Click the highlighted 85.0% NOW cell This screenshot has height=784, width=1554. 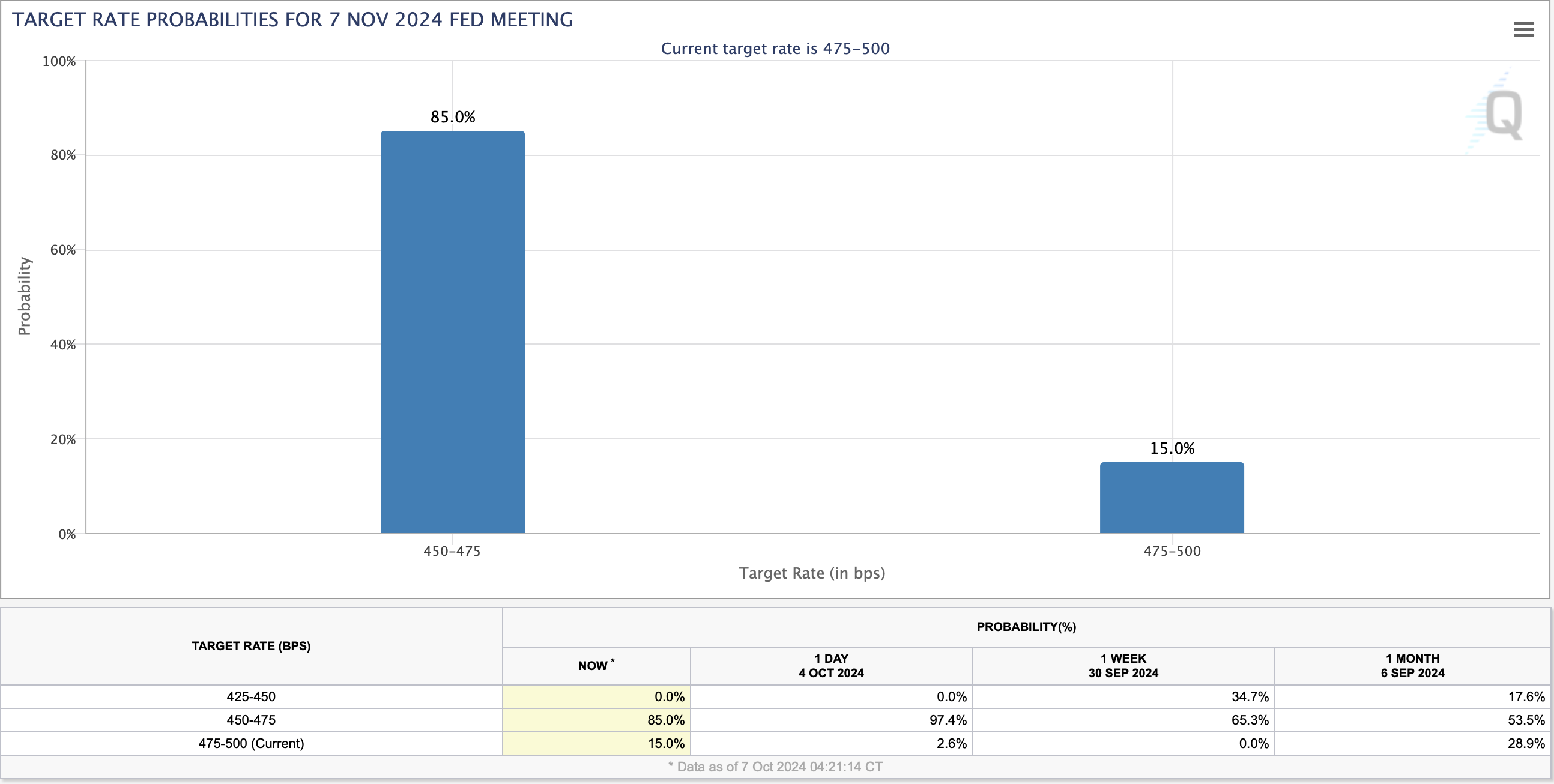[x=665, y=720]
